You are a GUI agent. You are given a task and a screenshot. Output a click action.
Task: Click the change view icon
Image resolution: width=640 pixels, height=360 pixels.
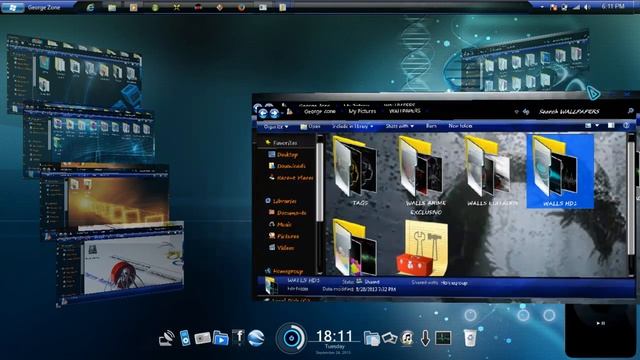[x=588, y=126]
